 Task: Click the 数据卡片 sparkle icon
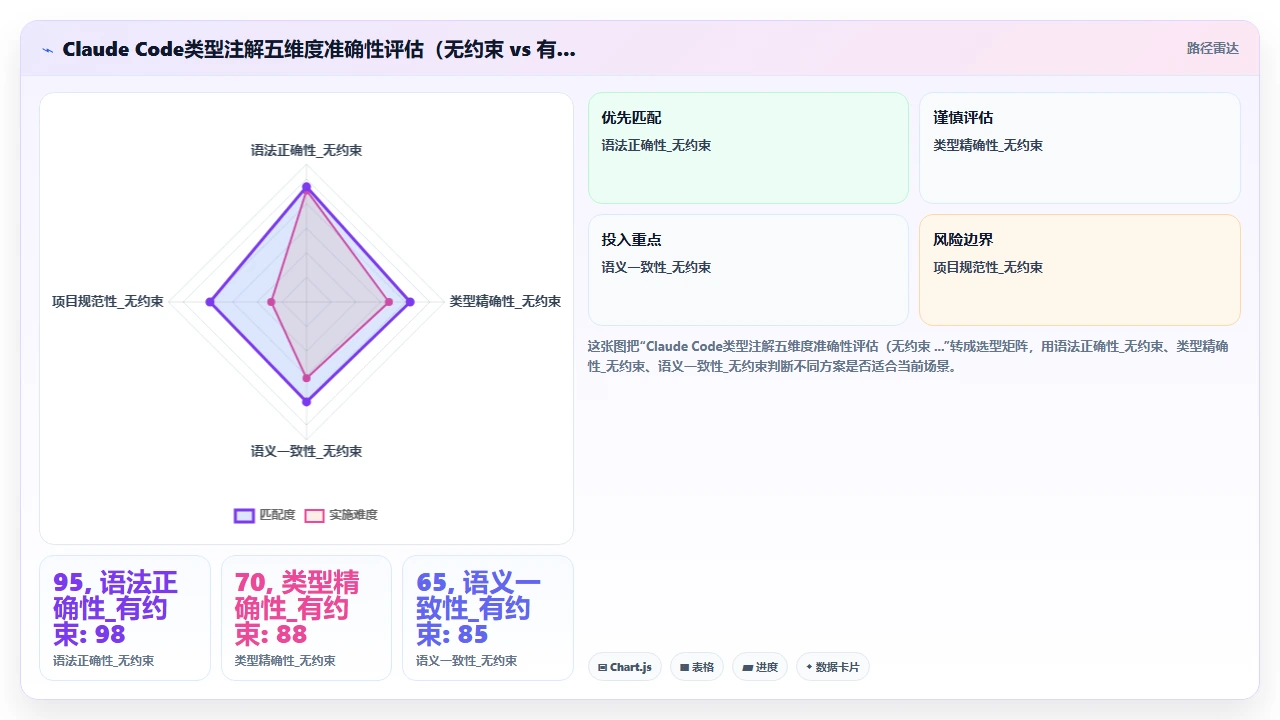click(809, 666)
